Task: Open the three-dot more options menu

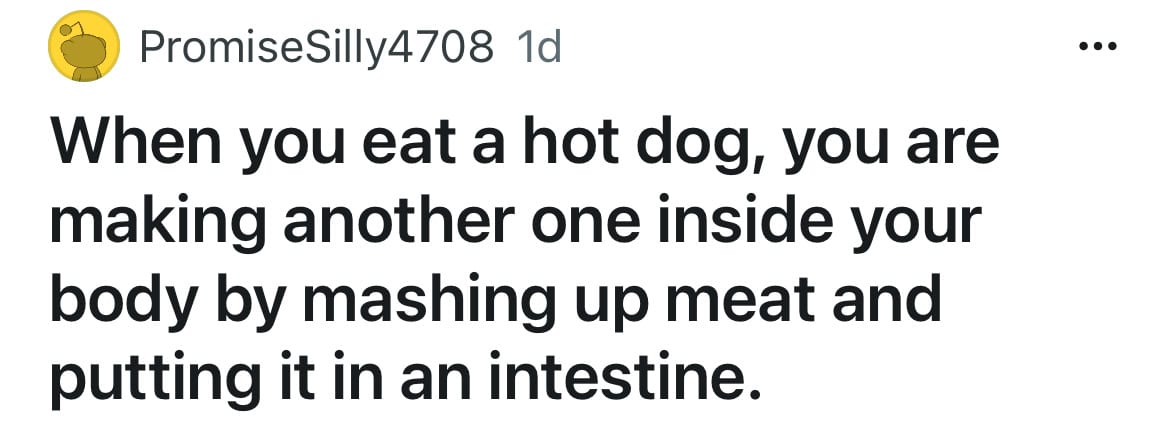Action: [x=1098, y=47]
